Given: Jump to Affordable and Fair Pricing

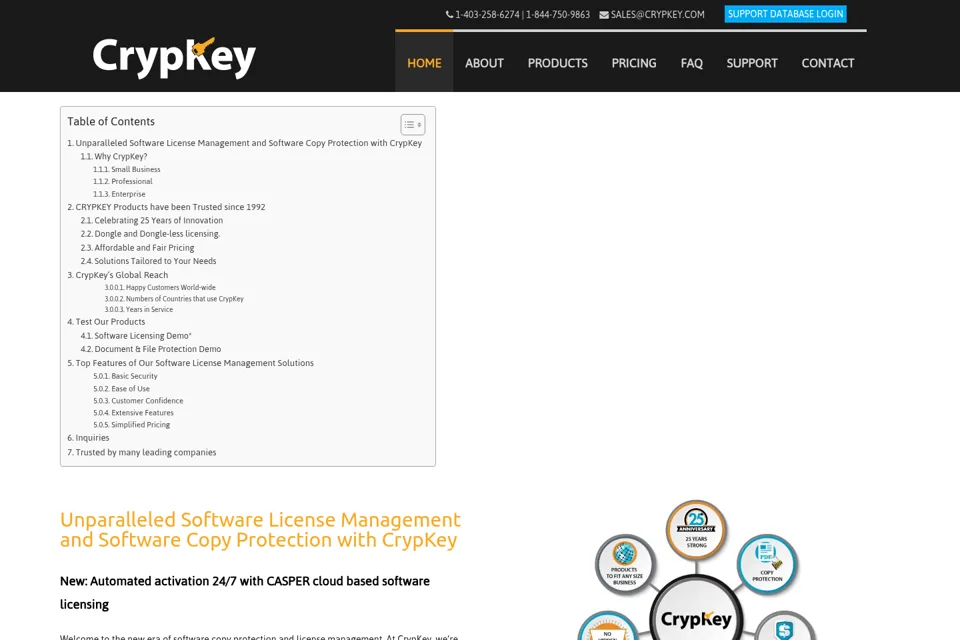Looking at the screenshot, I should coord(137,247).
